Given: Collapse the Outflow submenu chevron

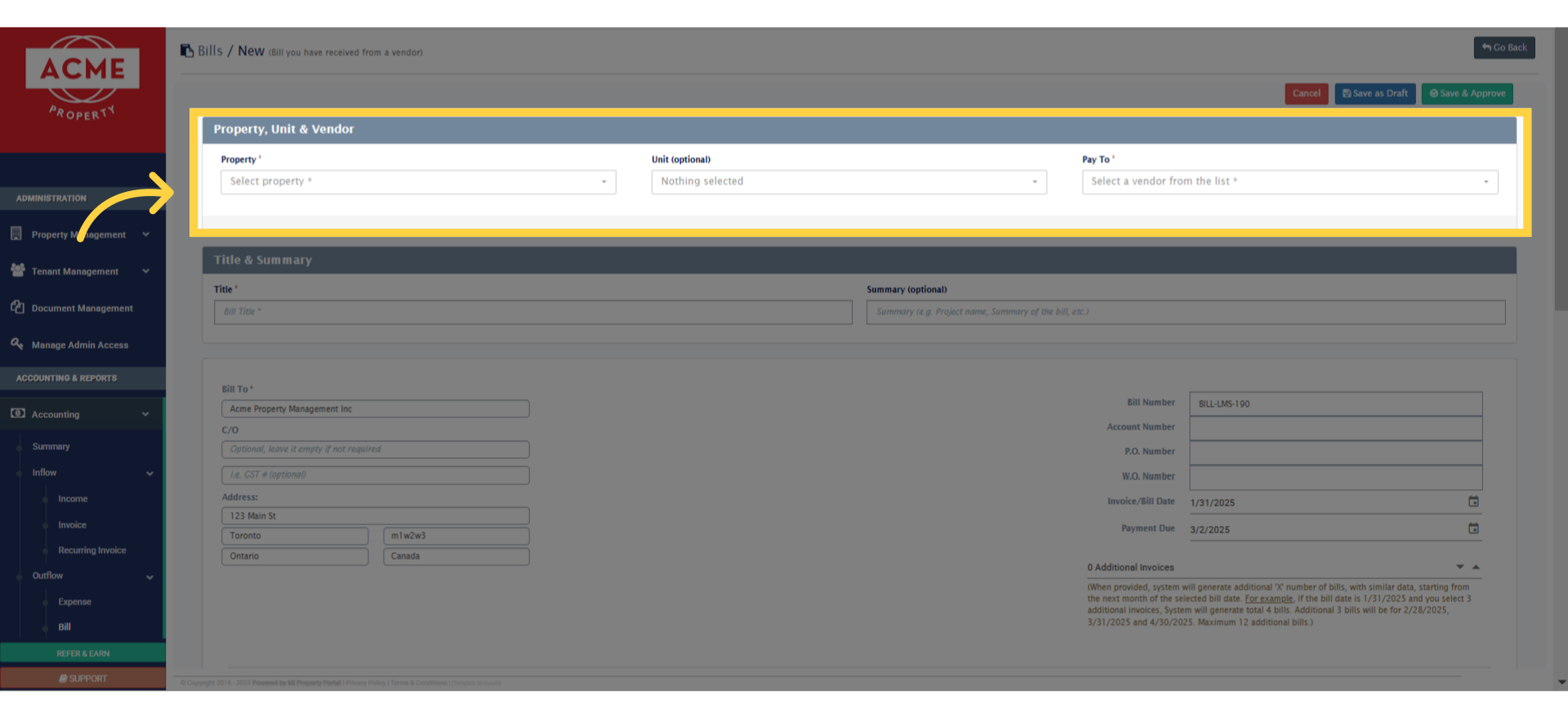Looking at the screenshot, I should [x=149, y=577].
